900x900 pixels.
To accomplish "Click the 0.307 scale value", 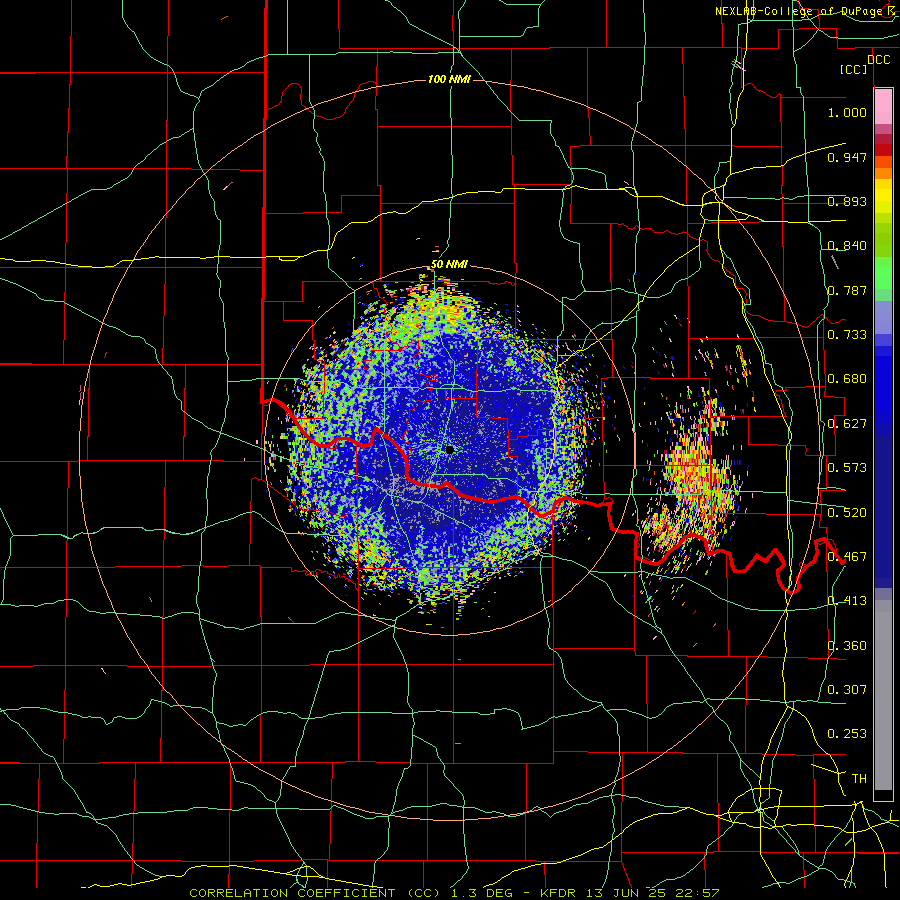I will 847,689.
